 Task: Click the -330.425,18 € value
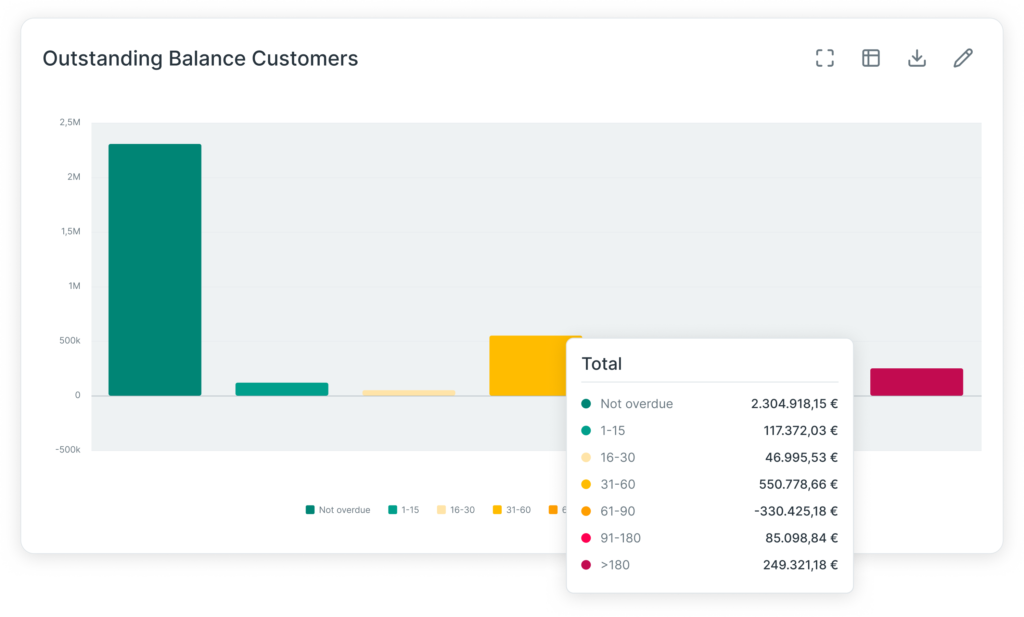796,511
